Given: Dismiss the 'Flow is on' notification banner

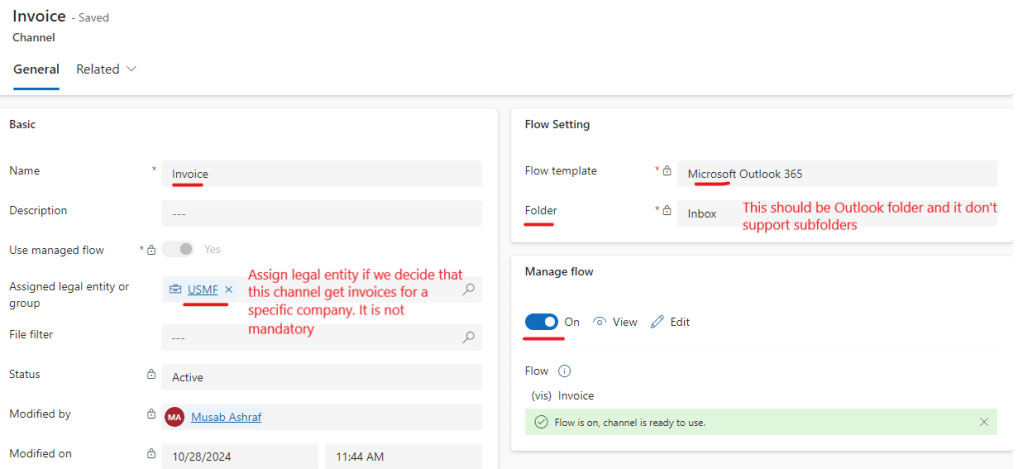Looking at the screenshot, I should (x=984, y=422).
